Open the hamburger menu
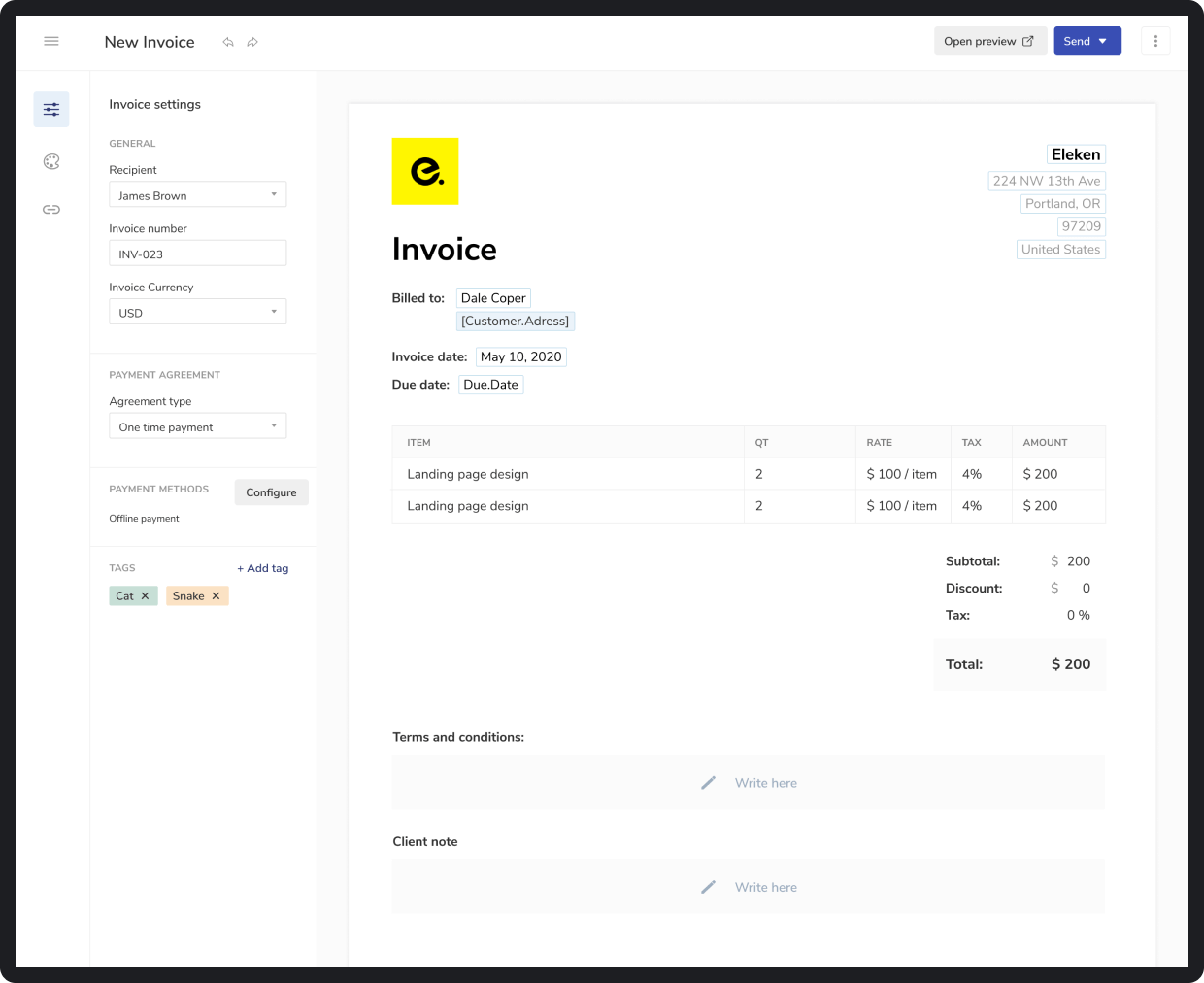The width and height of the screenshot is (1204, 983). coord(51,41)
